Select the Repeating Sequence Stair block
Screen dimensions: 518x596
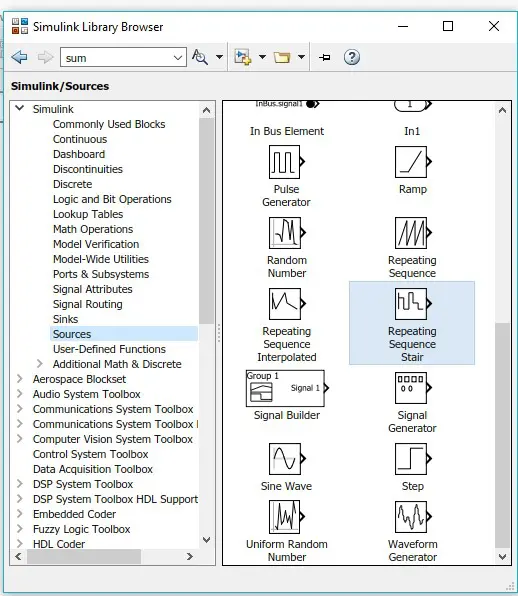pyautogui.click(x=412, y=323)
